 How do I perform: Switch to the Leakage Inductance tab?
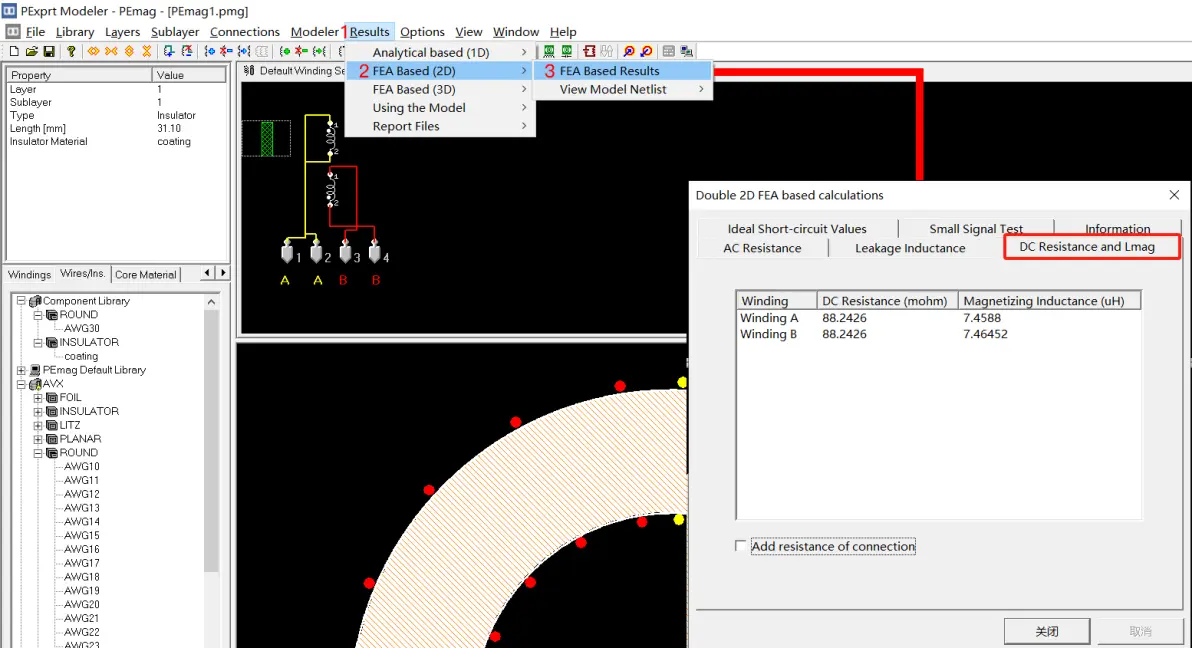coord(909,248)
